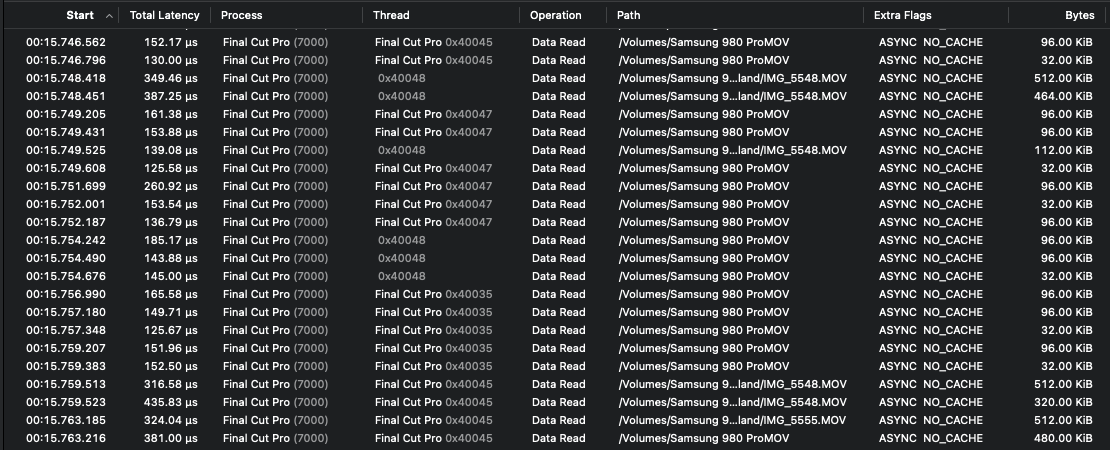
Task: Click the 320.00 KiB bytes cell
Action: (x=1064, y=402)
